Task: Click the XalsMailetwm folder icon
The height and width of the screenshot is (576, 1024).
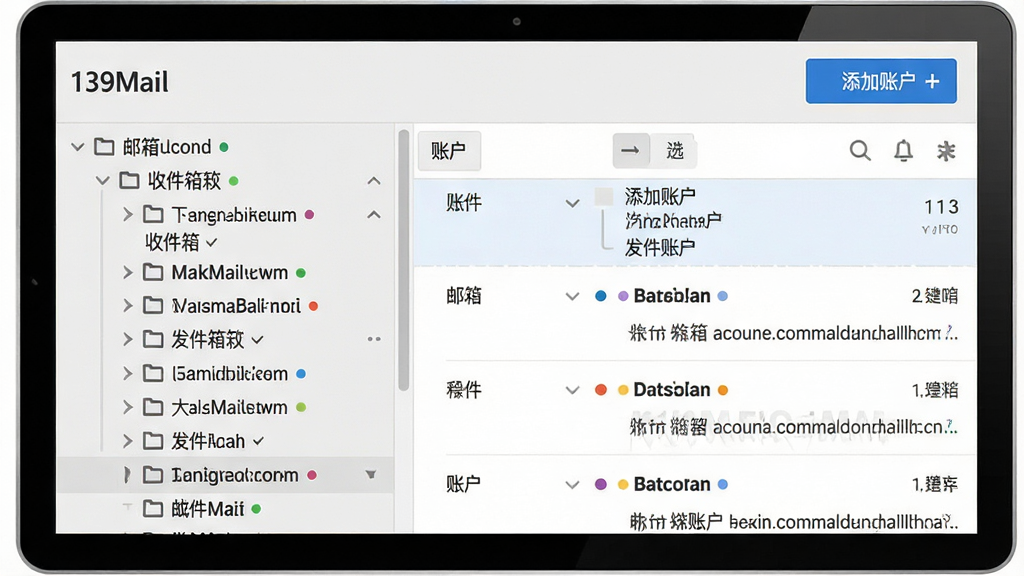Action: (x=153, y=407)
